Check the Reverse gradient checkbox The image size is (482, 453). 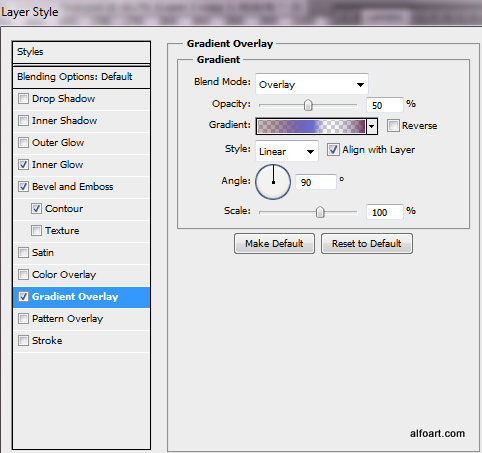click(393, 126)
